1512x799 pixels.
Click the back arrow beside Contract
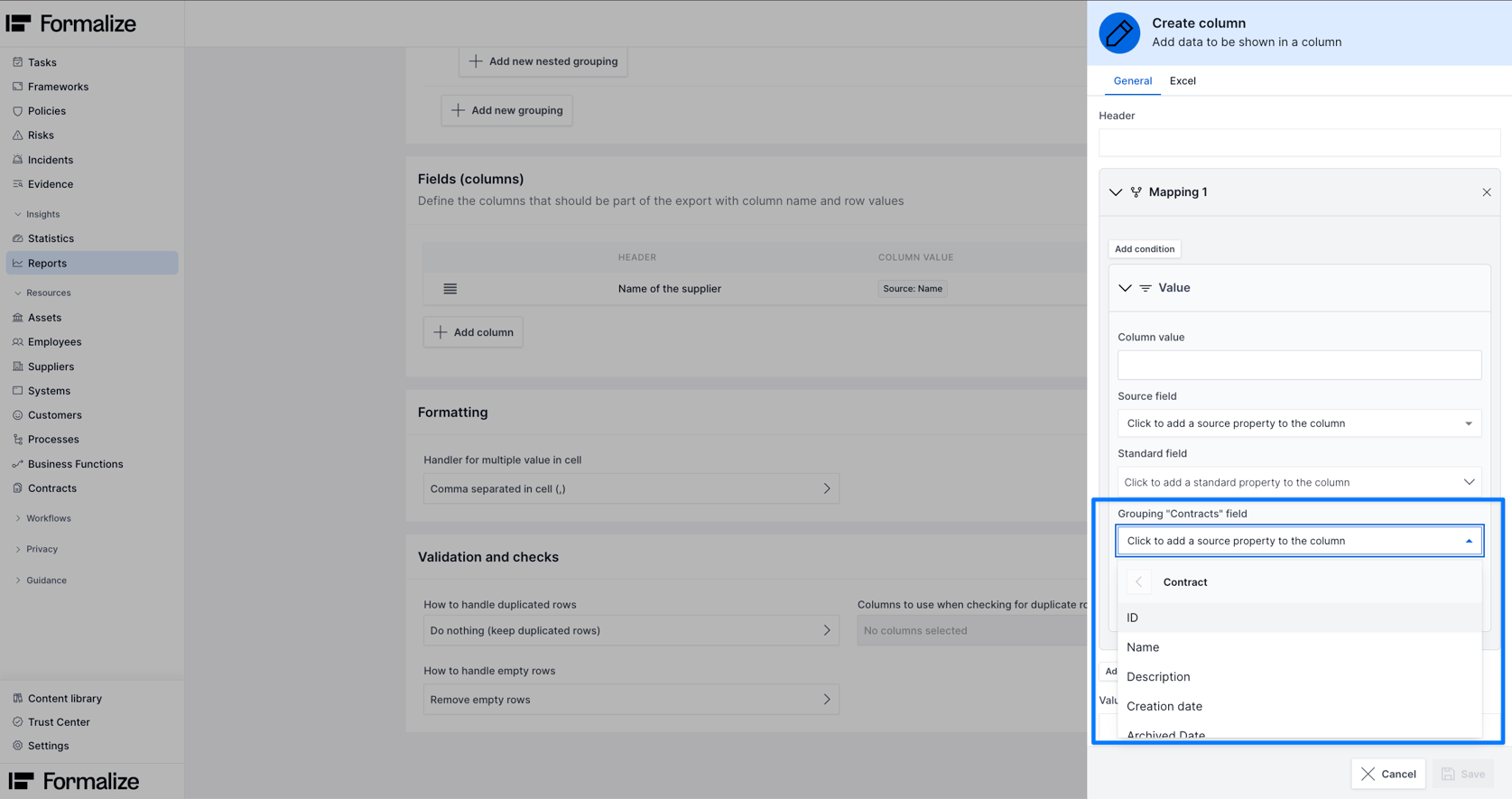click(1138, 582)
